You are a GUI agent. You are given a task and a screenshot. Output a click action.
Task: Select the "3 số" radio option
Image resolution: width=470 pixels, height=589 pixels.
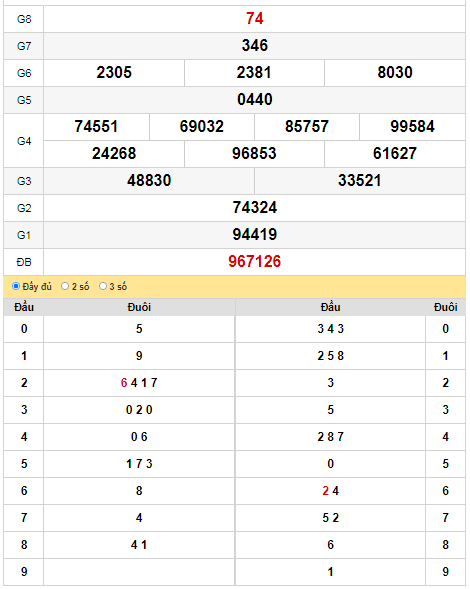pyautogui.click(x=103, y=286)
